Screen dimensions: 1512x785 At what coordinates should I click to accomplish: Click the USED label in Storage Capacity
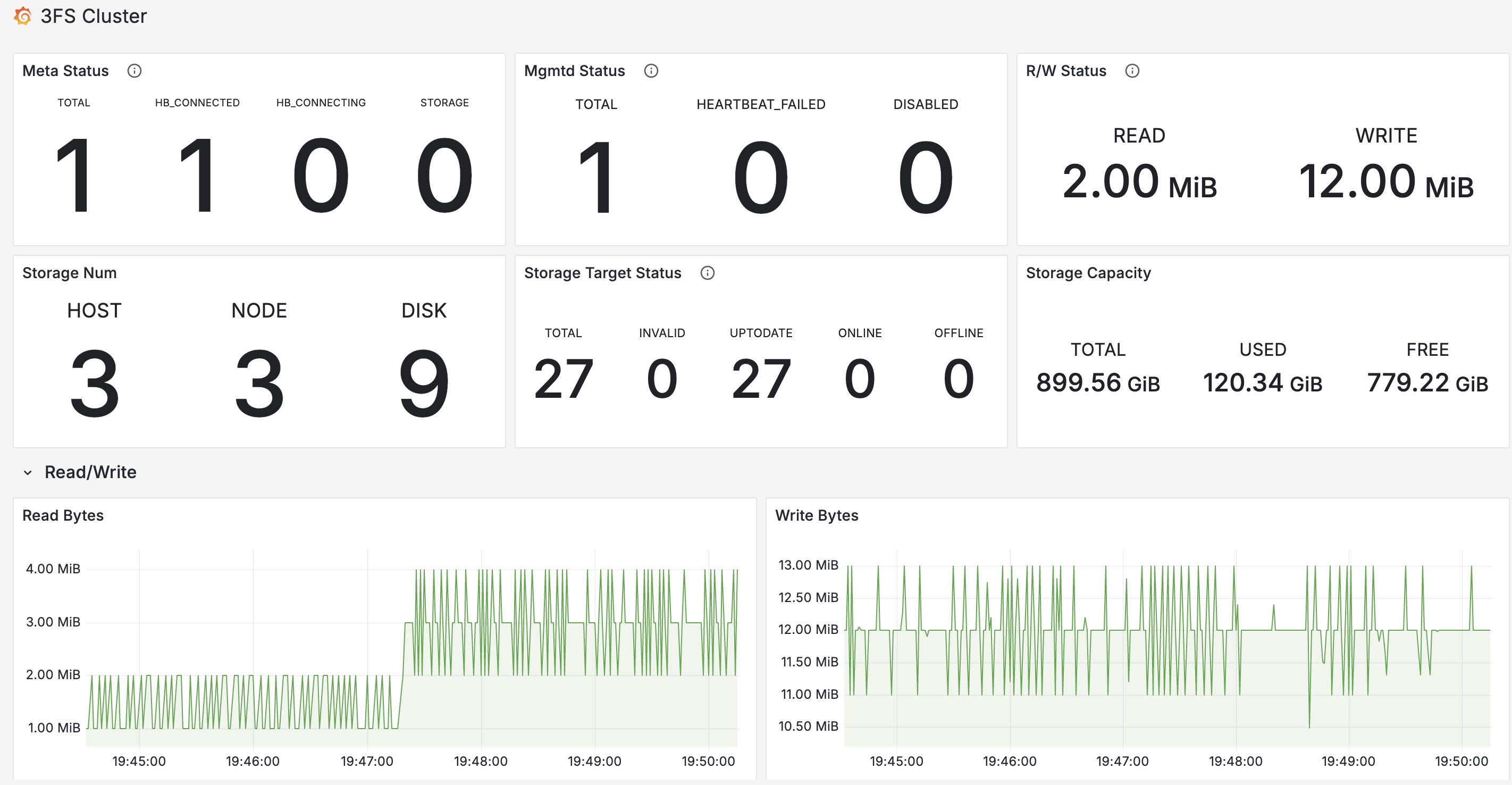1263,350
